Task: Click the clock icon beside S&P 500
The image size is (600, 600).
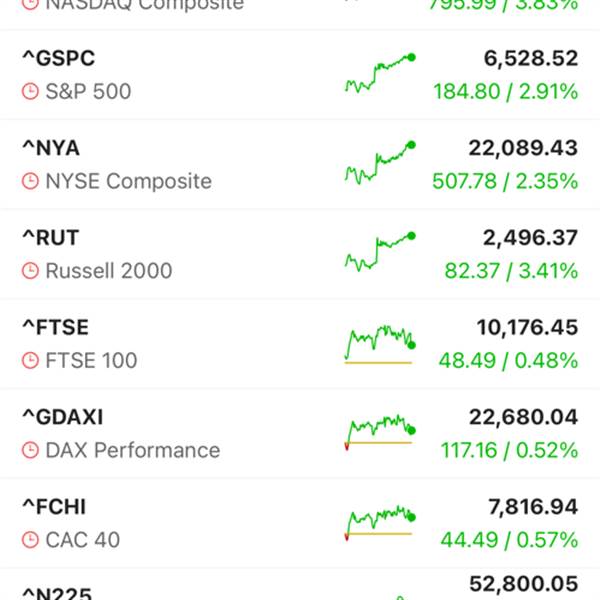Action: tap(30, 92)
